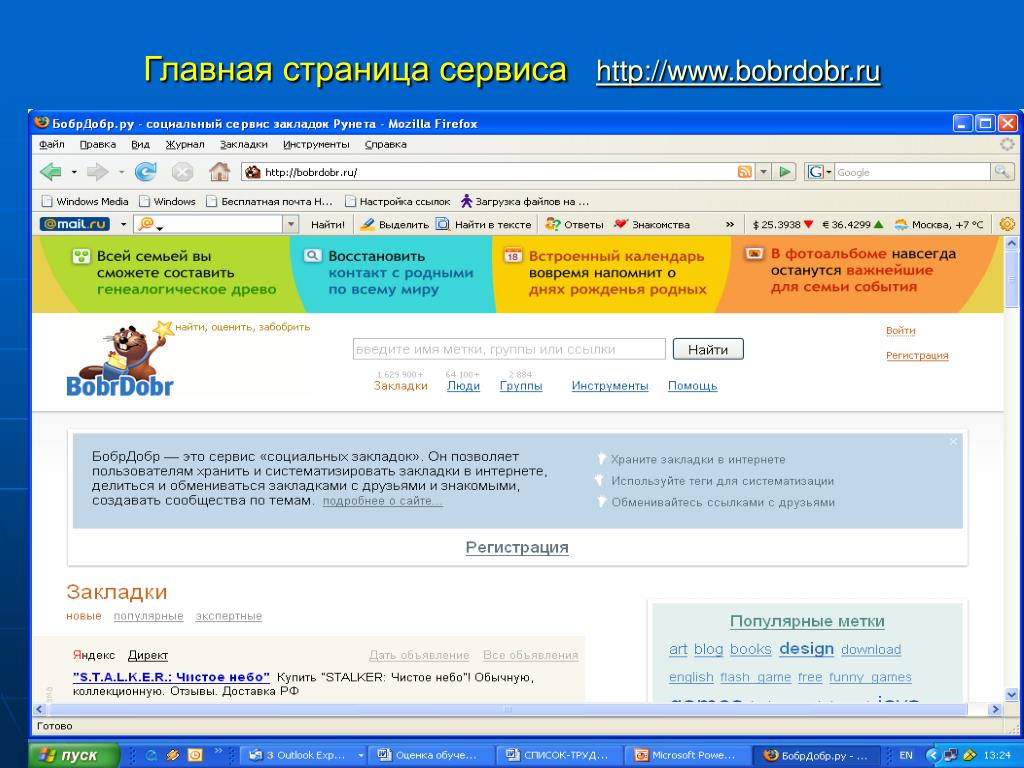The width and height of the screenshot is (1024, 768).
Task: Click the BobrDobr beaver logo
Action: (x=120, y=360)
